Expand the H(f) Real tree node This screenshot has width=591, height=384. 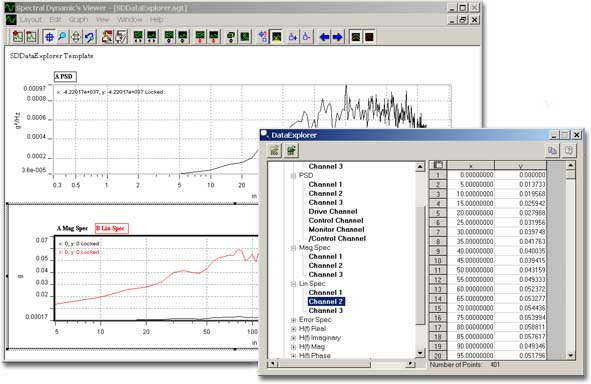[x=294, y=329]
